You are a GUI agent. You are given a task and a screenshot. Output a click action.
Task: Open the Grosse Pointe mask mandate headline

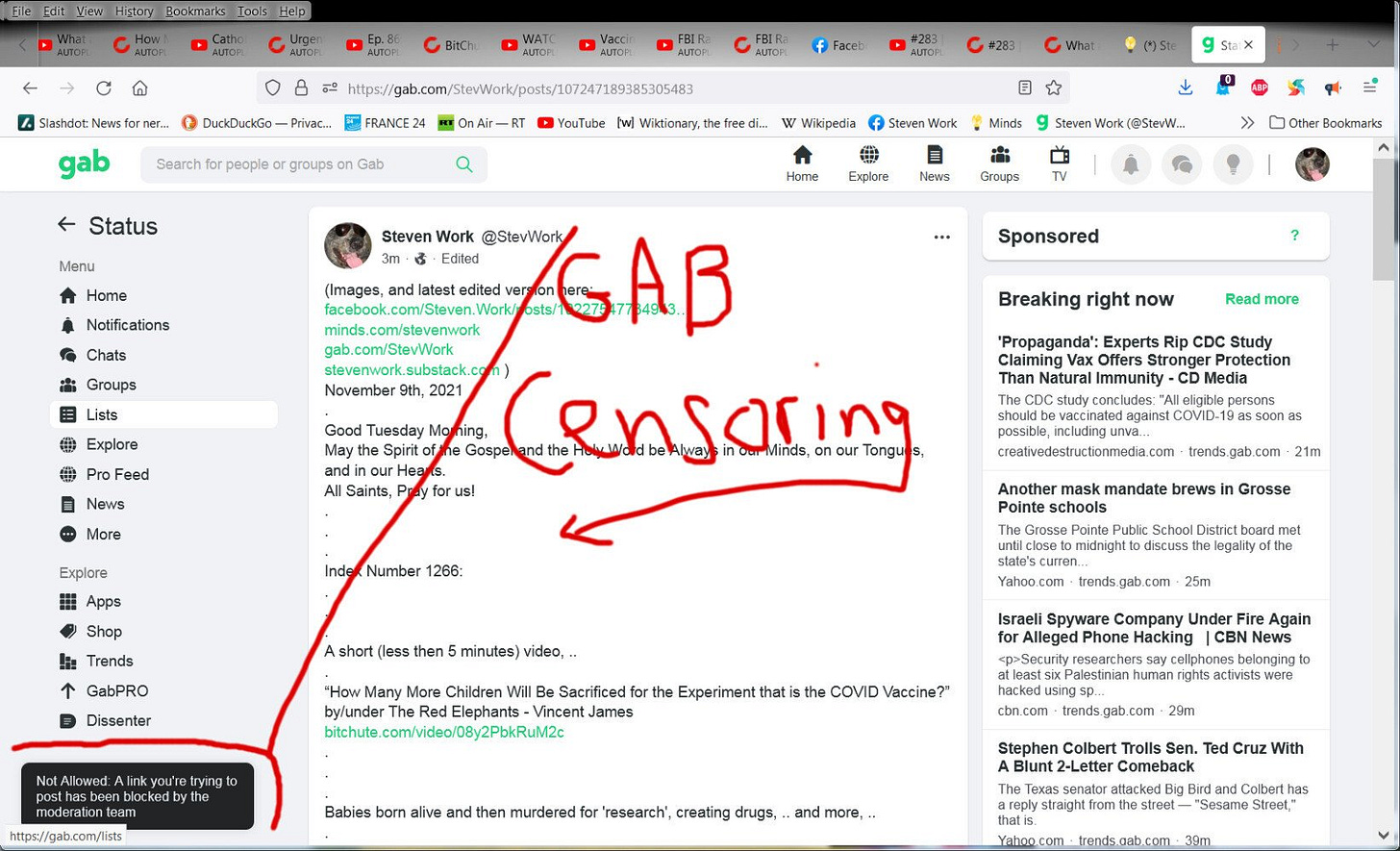click(1144, 498)
